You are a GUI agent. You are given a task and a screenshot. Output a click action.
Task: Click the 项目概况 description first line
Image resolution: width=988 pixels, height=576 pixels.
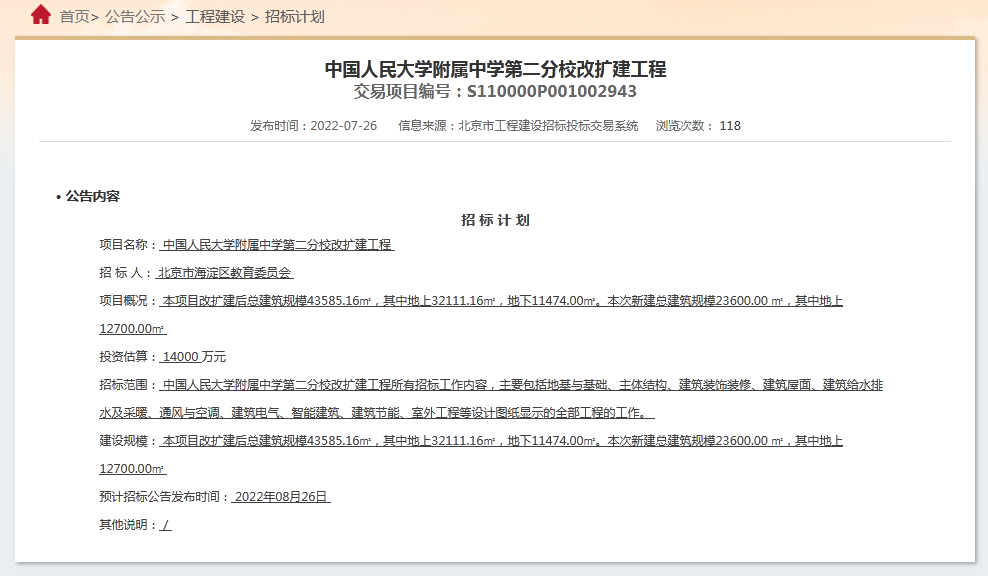point(501,301)
